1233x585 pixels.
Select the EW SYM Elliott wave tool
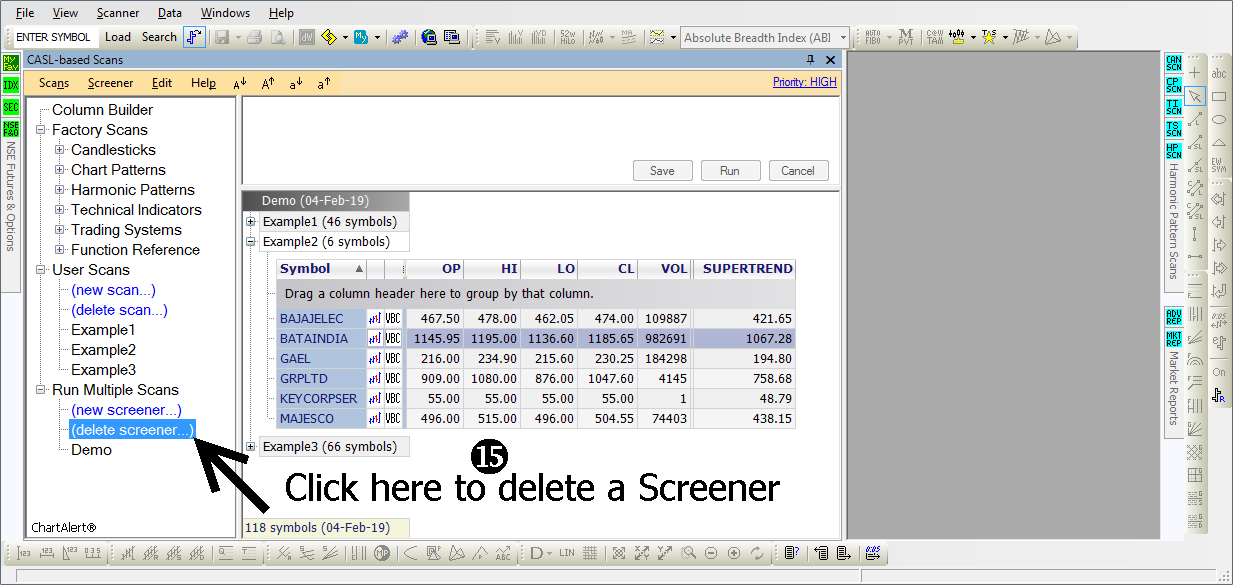[1219, 166]
